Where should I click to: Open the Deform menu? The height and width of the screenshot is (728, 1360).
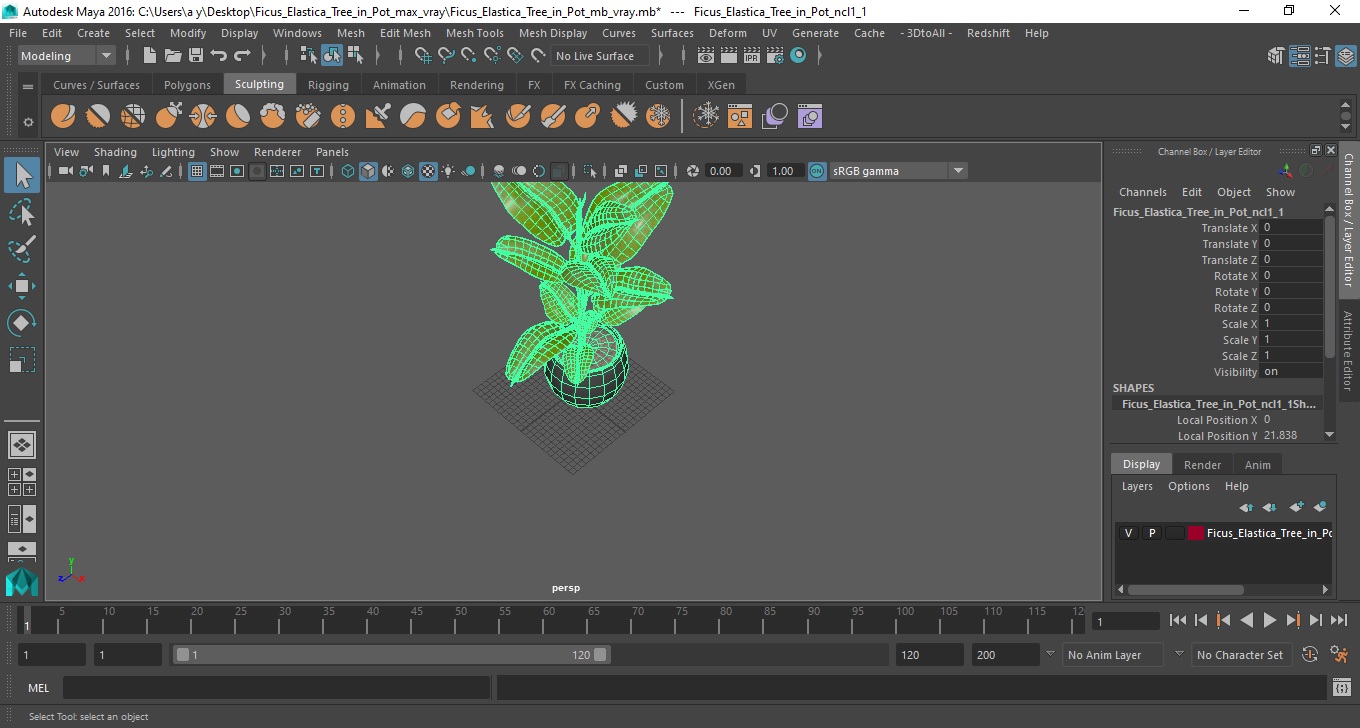[727, 33]
